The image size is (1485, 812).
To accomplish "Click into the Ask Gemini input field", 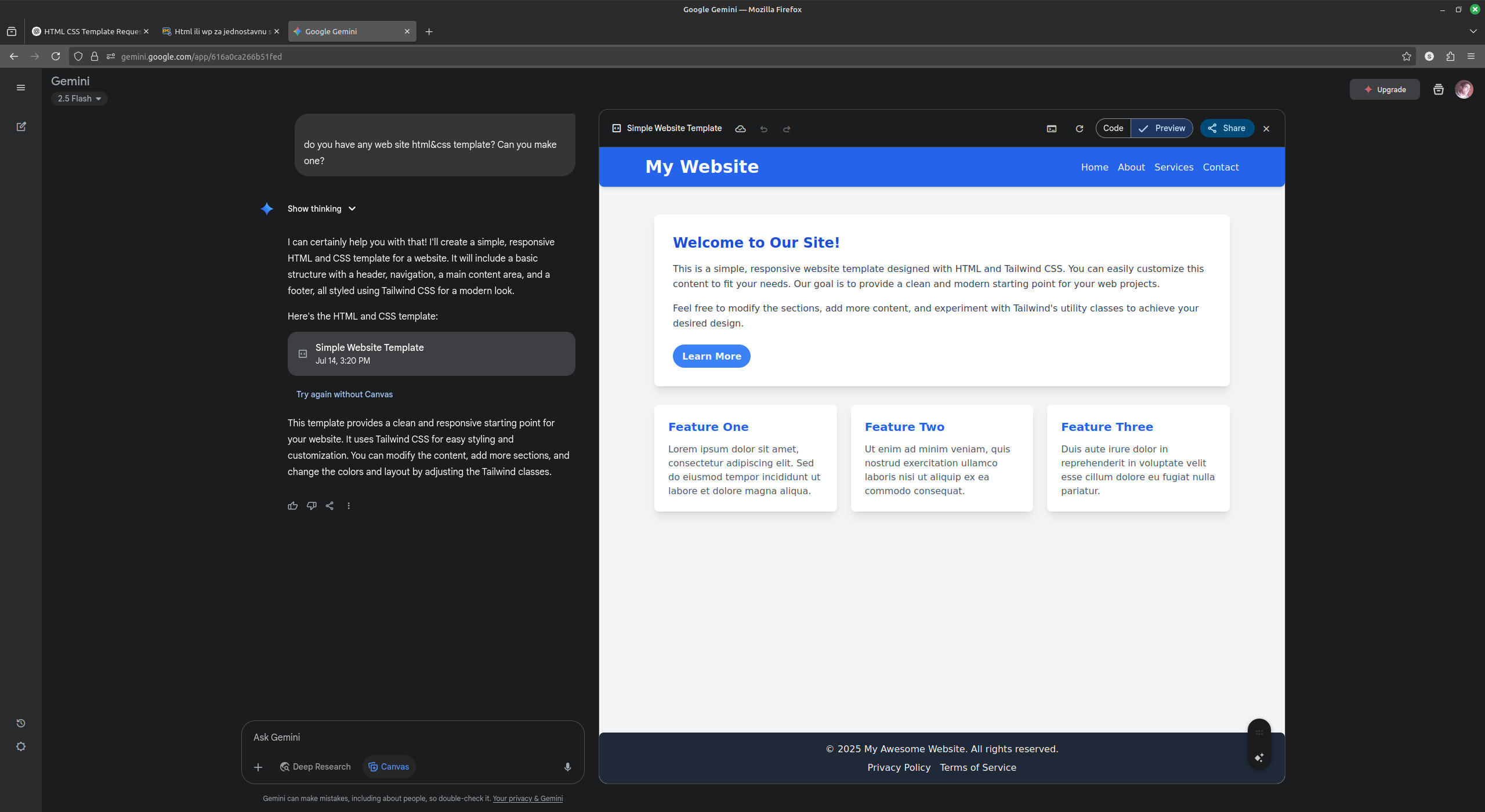I will point(412,737).
